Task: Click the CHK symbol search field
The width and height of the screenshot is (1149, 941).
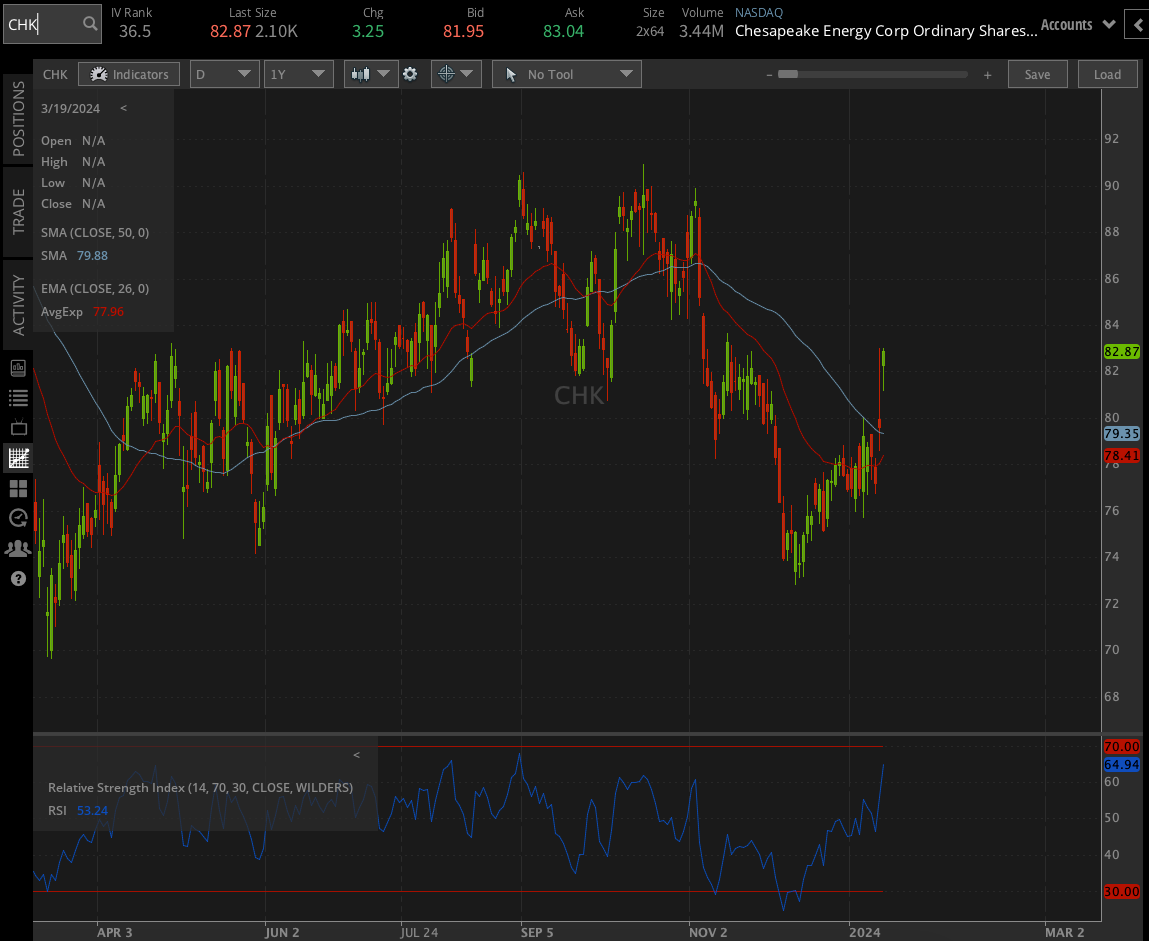Action: pyautogui.click(x=45, y=23)
